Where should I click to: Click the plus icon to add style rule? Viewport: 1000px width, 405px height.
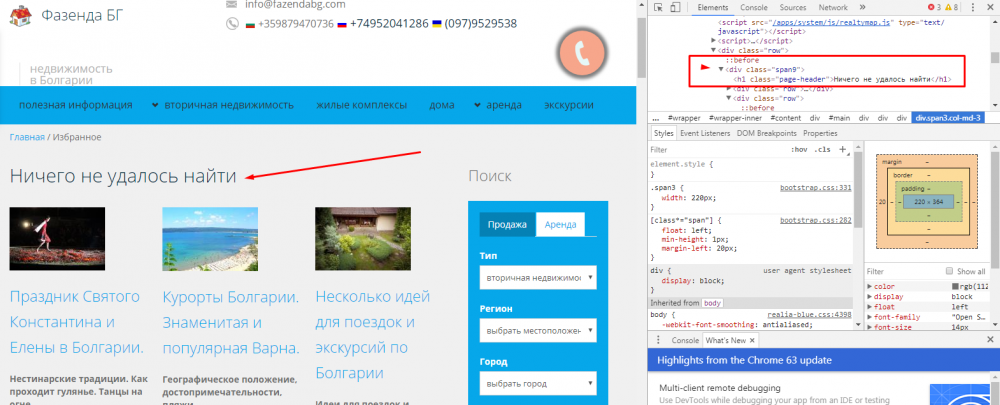coord(842,149)
